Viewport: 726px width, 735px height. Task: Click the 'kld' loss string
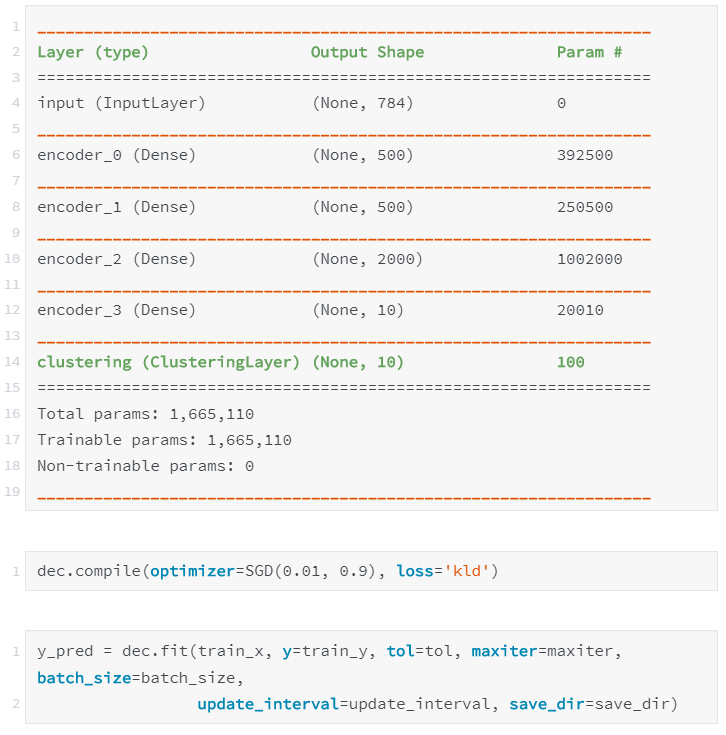click(x=467, y=572)
